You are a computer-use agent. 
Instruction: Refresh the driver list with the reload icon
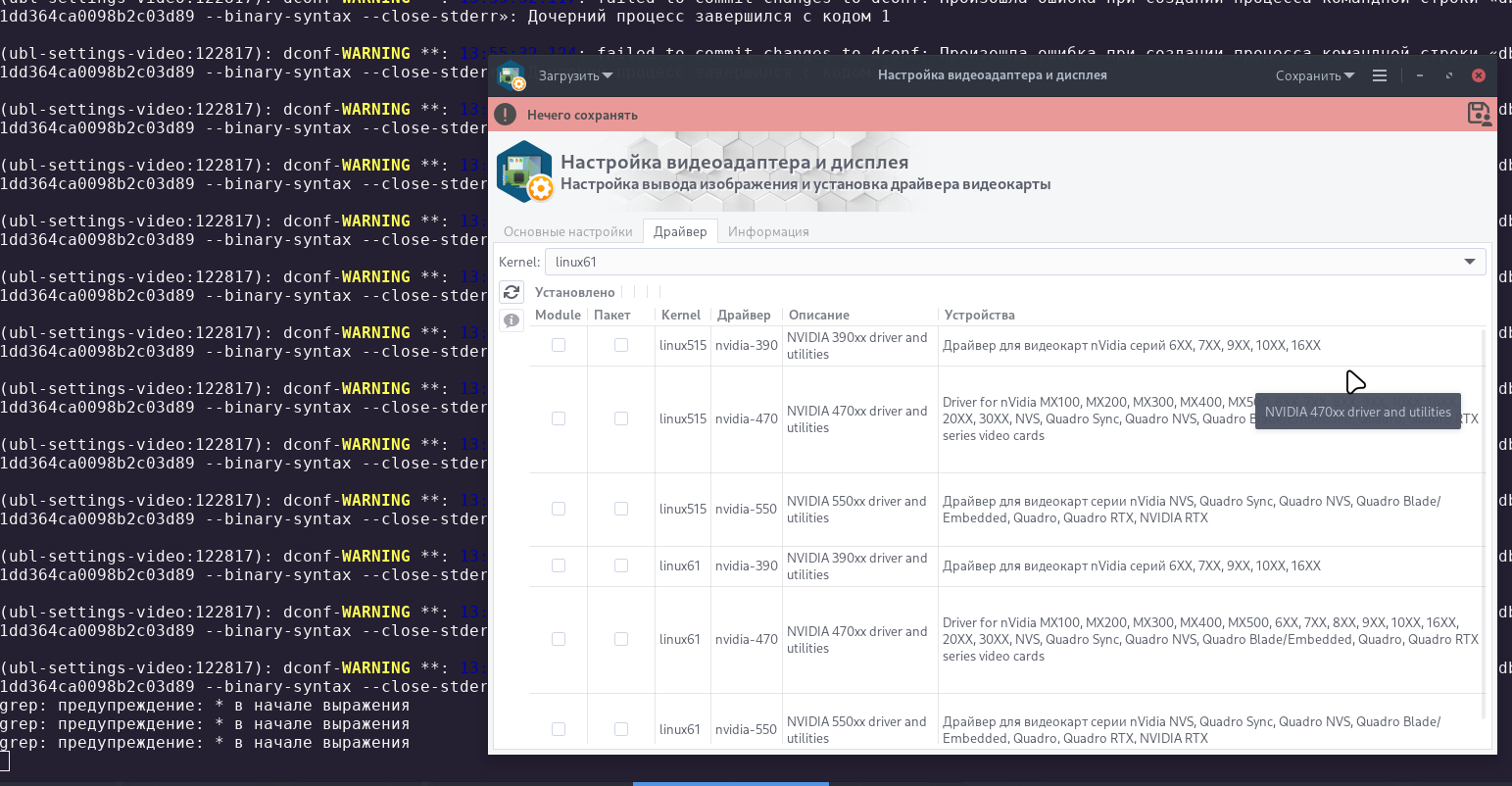(x=512, y=292)
